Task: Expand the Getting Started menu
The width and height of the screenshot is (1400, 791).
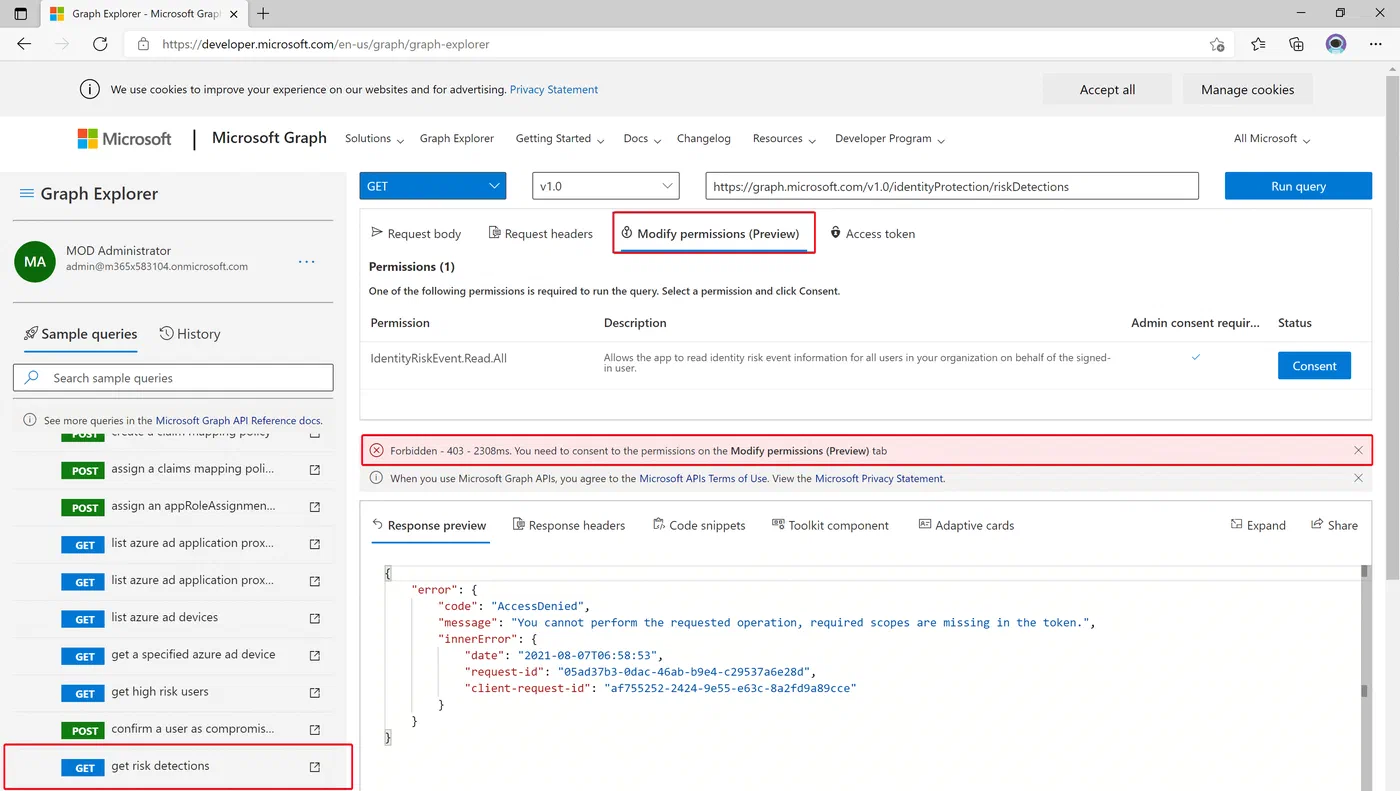Action: (560, 139)
